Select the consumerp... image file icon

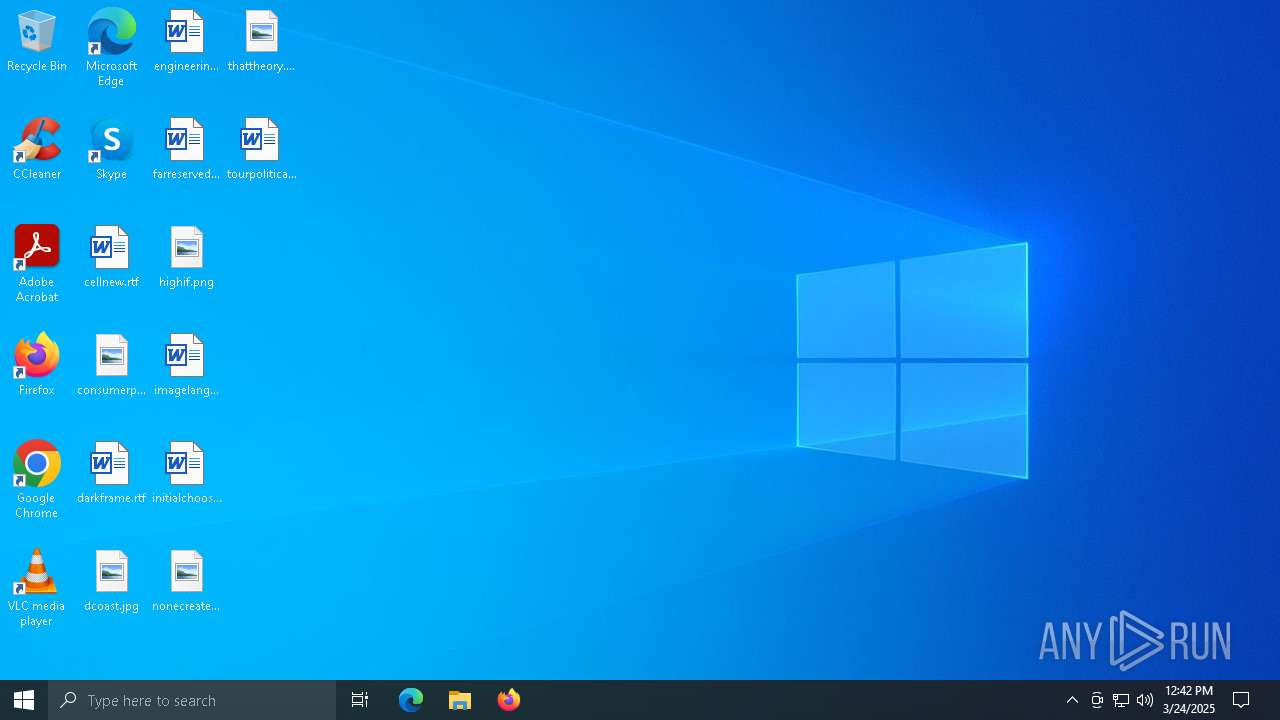pos(111,366)
